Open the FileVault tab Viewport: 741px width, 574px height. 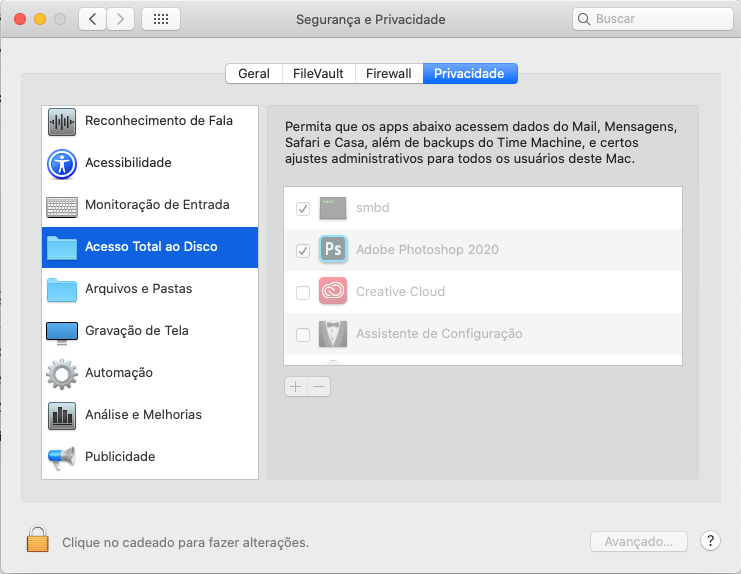(x=318, y=74)
